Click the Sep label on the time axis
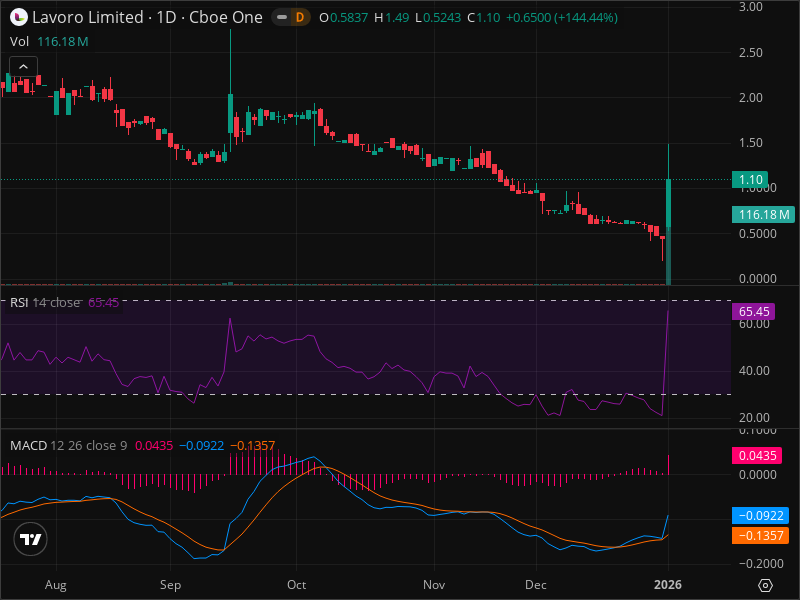The height and width of the screenshot is (600, 800). (x=170, y=585)
